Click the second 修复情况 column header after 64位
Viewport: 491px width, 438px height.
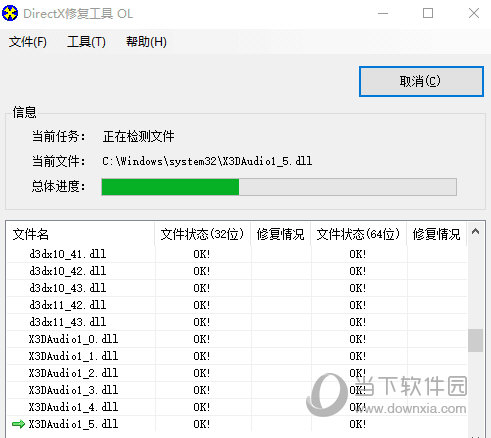436,234
